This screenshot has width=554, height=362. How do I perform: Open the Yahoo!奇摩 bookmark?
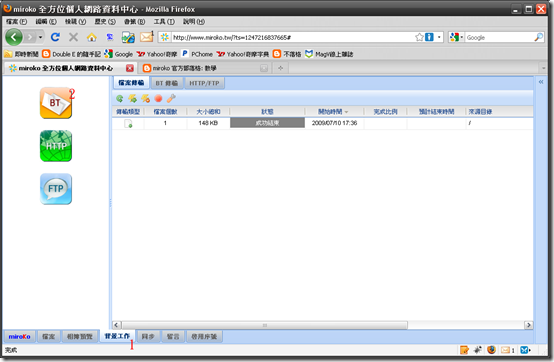157,54
